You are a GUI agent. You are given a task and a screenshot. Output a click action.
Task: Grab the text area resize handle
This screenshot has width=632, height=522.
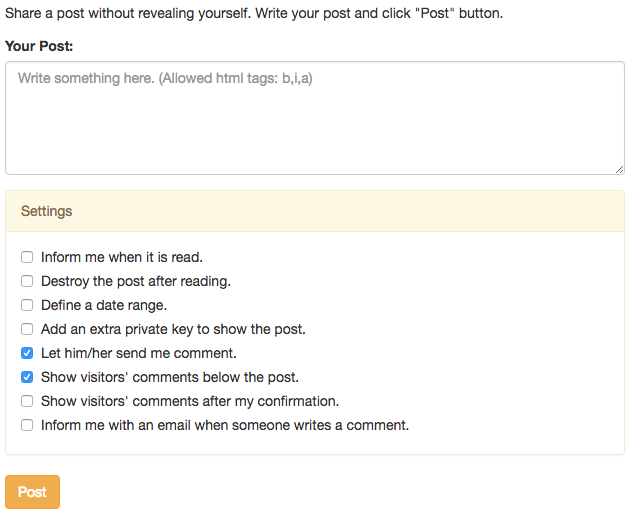[619, 169]
